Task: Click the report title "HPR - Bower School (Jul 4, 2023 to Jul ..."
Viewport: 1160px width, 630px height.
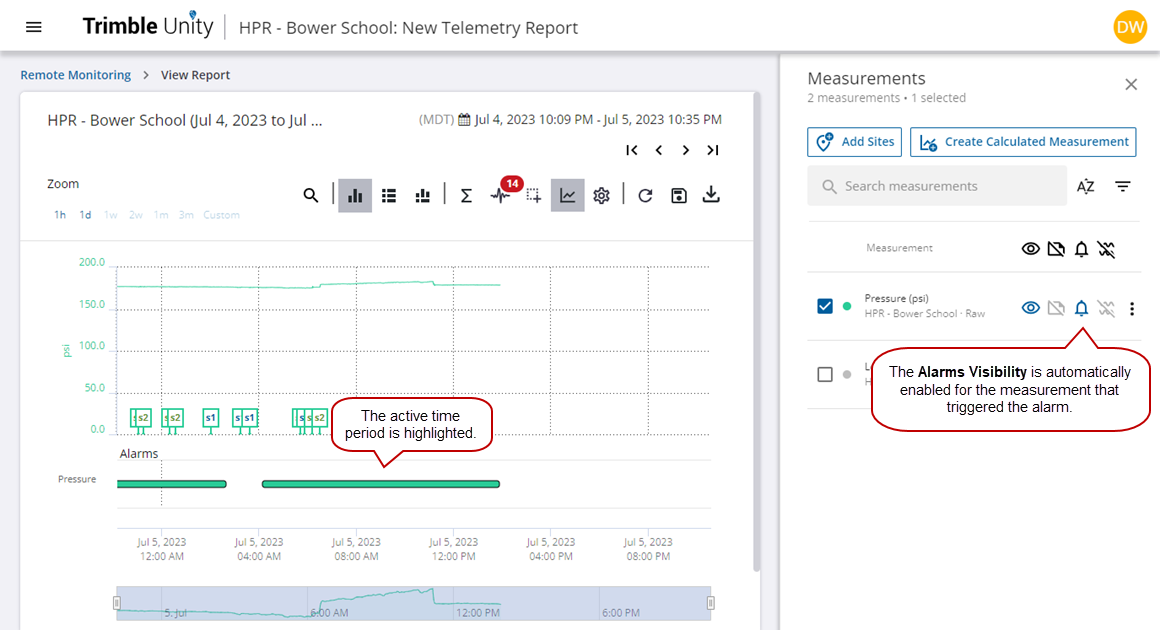Action: pos(185,121)
